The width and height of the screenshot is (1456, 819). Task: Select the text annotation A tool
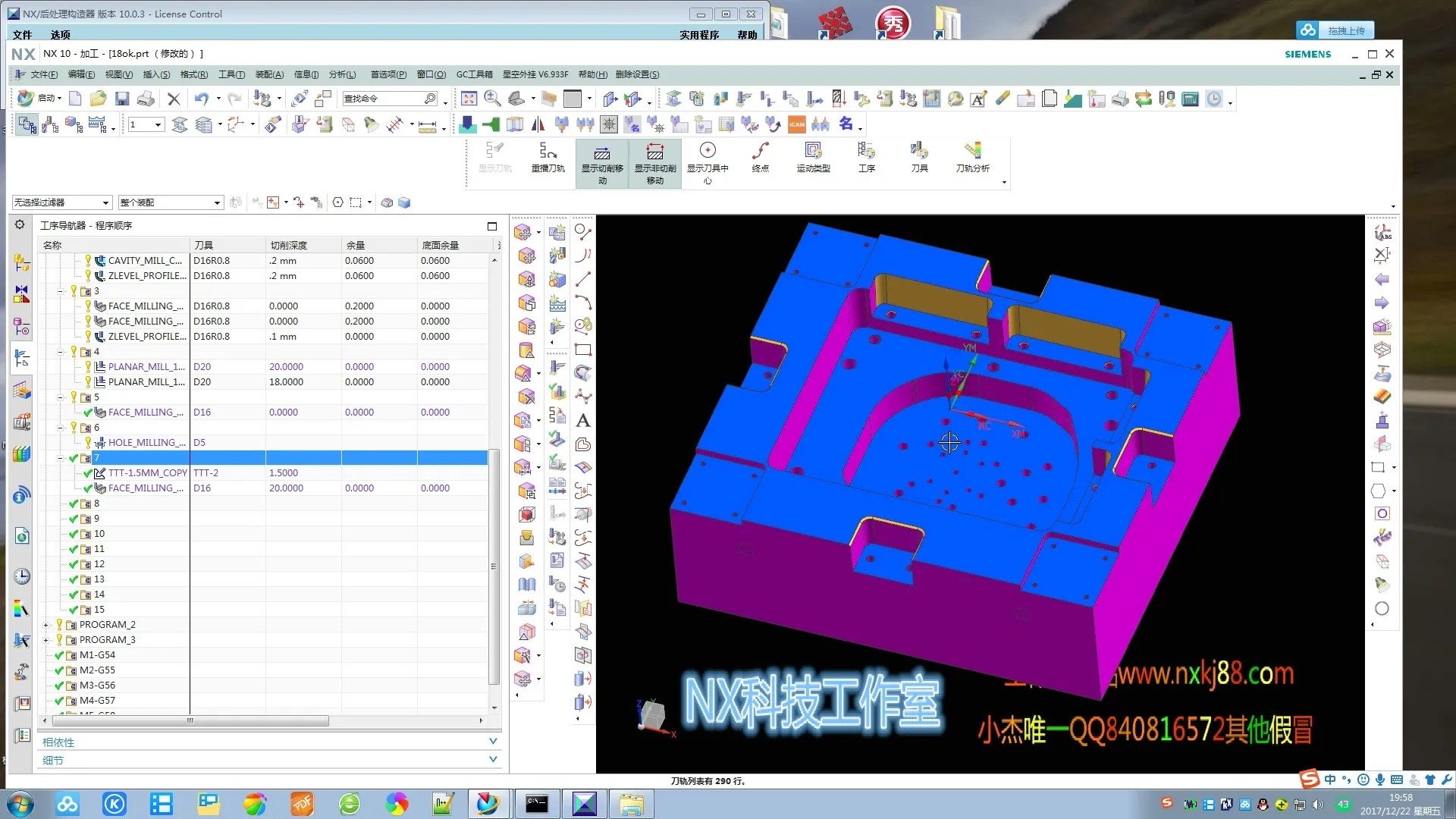click(582, 421)
